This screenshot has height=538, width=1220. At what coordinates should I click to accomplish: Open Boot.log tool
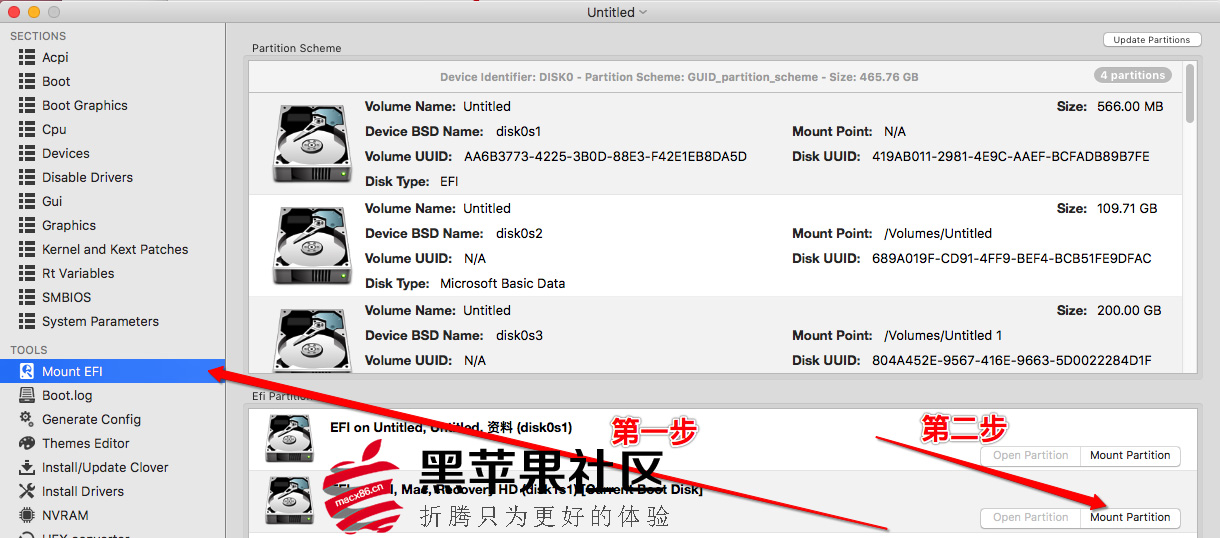67,395
